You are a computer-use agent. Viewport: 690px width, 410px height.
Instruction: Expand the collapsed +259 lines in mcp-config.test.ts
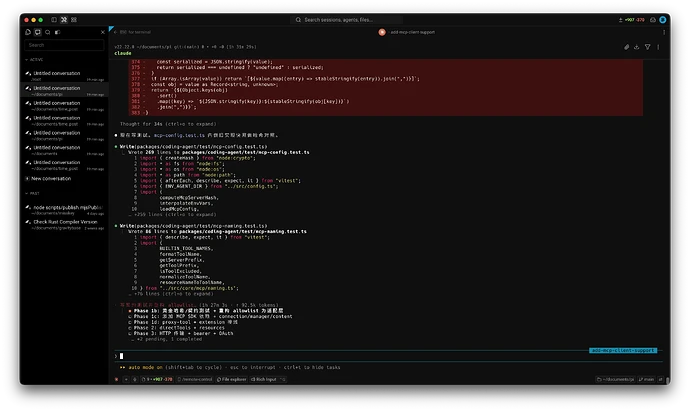172,215
